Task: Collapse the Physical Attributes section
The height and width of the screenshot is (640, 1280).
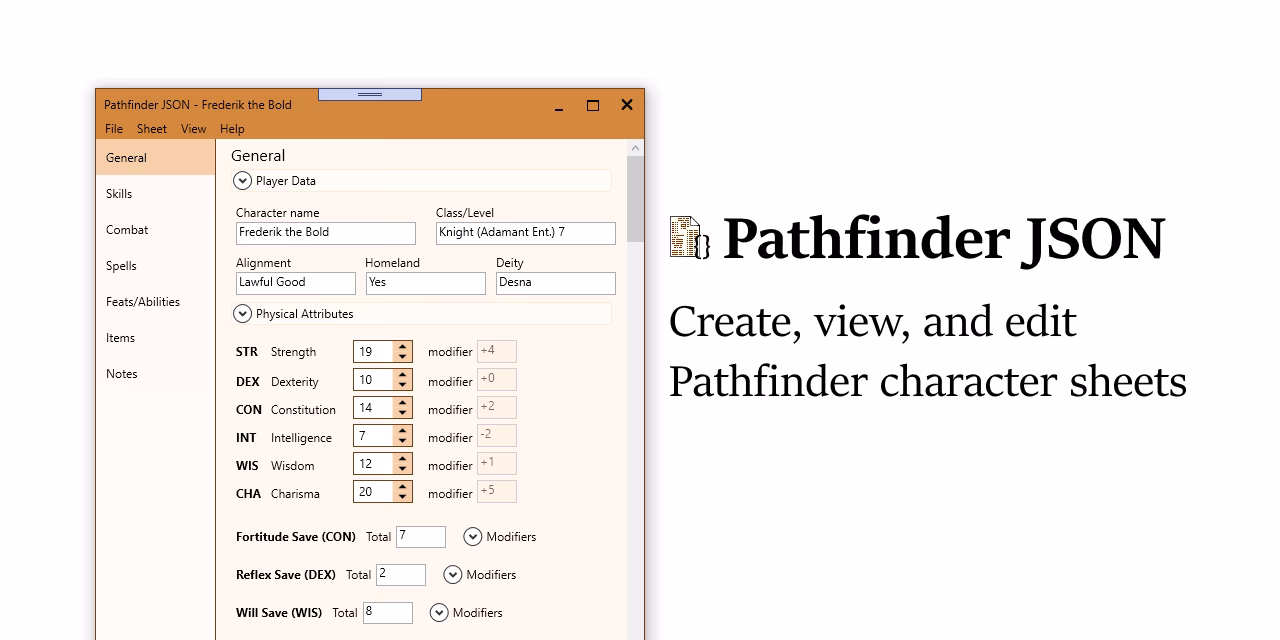Action: (242, 314)
